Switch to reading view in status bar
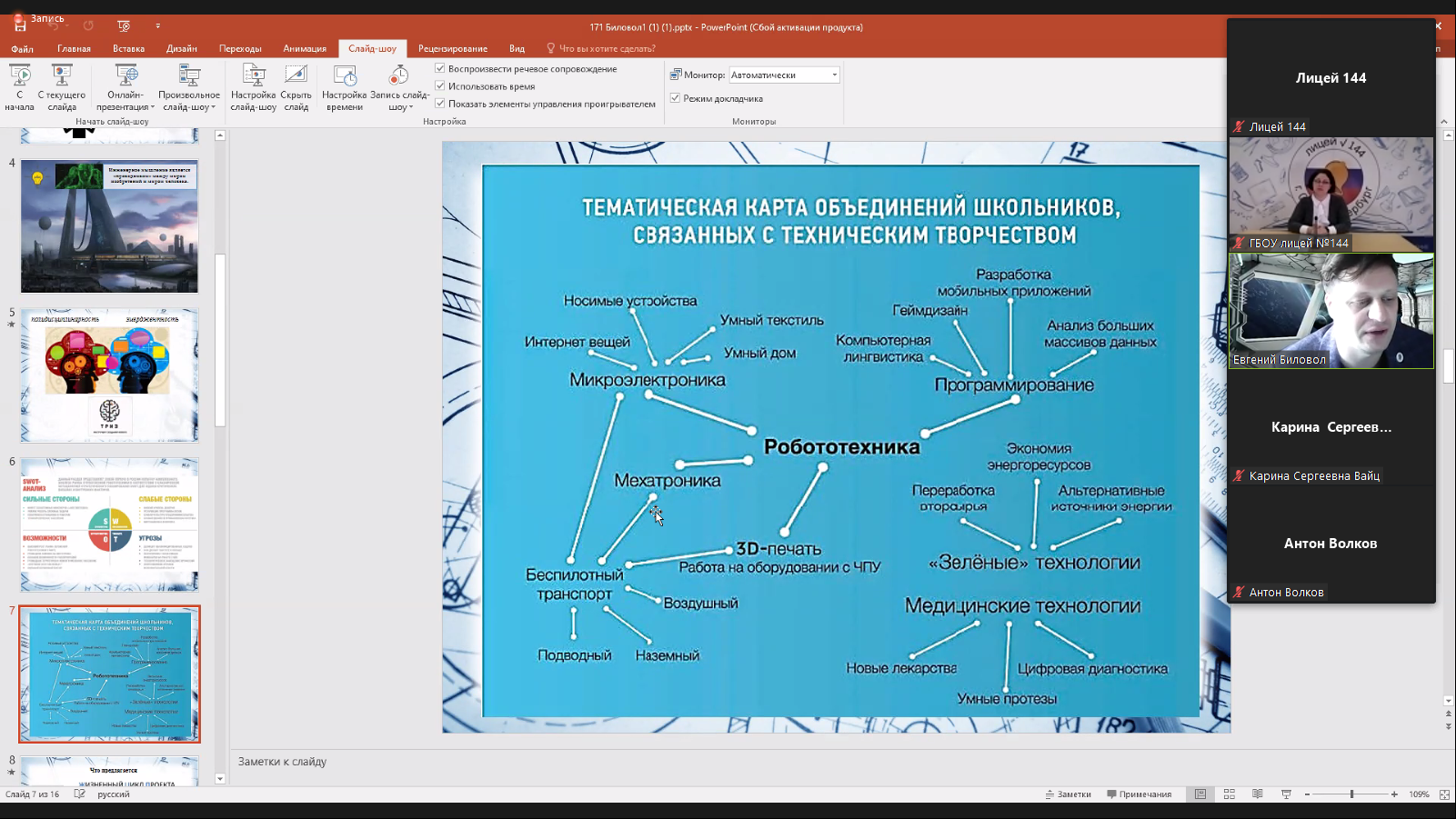This screenshot has height=819, width=1456. coord(1258,794)
